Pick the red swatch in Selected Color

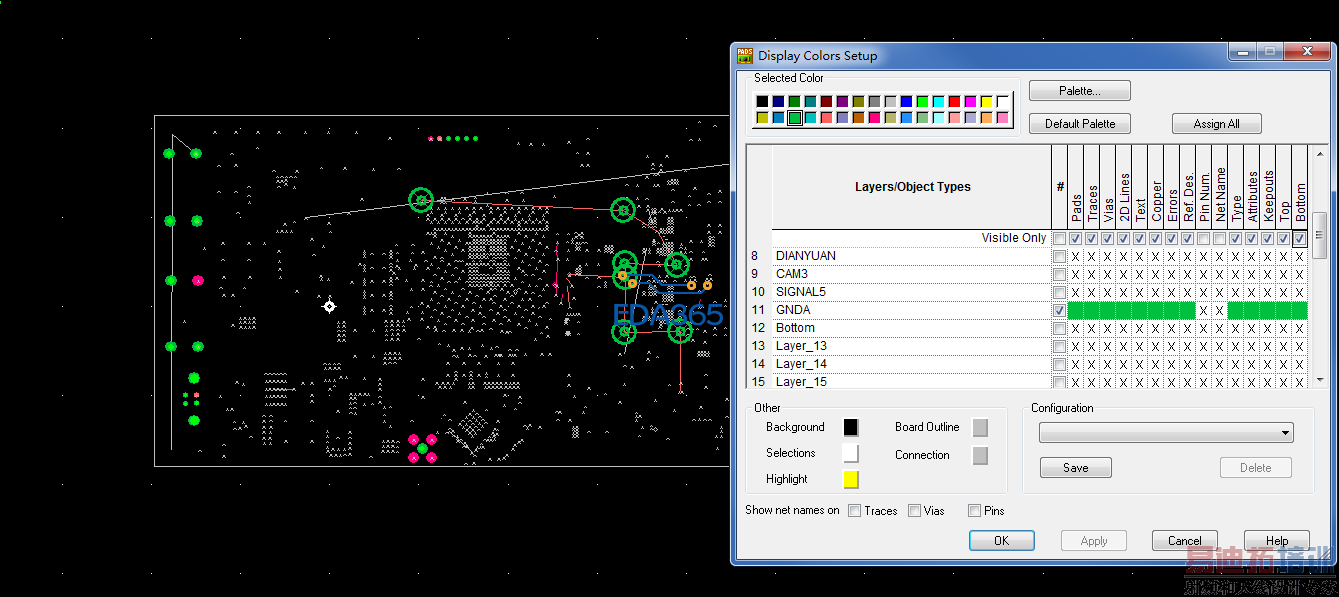(954, 102)
